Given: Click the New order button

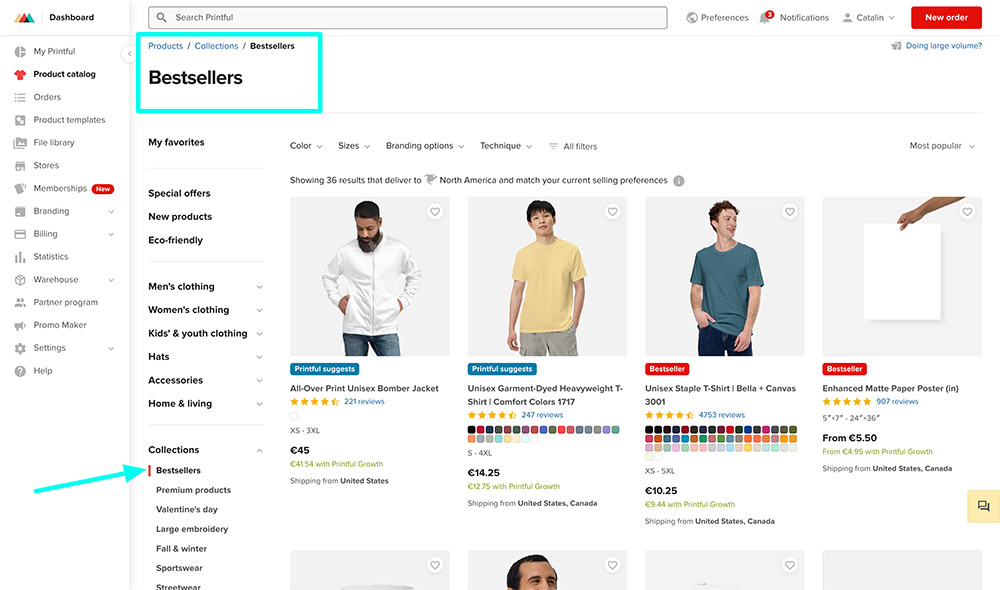Looking at the screenshot, I should [946, 17].
